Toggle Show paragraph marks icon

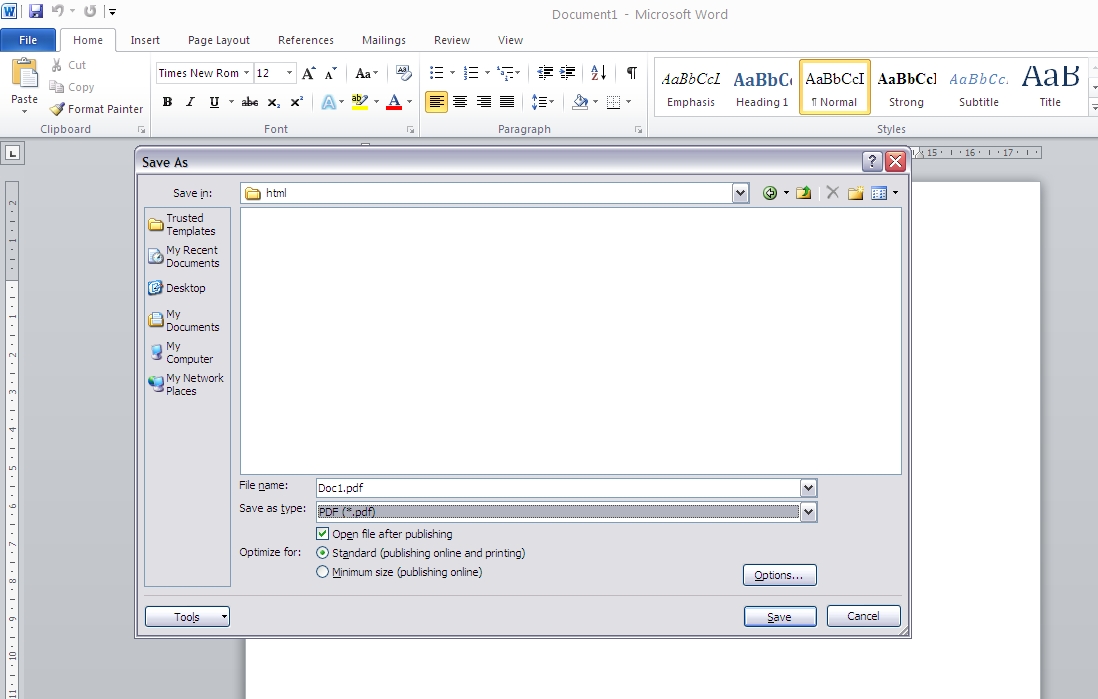[x=632, y=73]
